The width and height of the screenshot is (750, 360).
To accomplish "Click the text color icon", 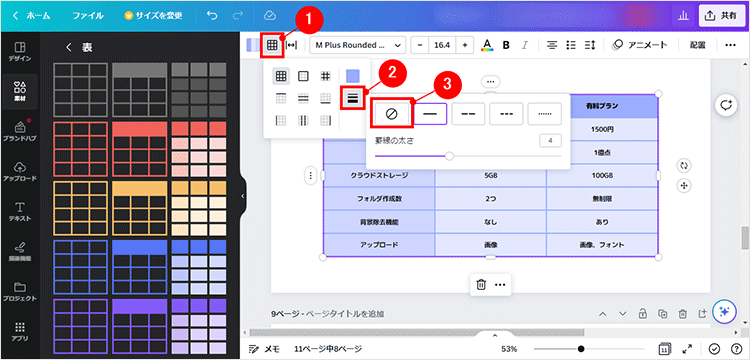I will pyautogui.click(x=487, y=45).
